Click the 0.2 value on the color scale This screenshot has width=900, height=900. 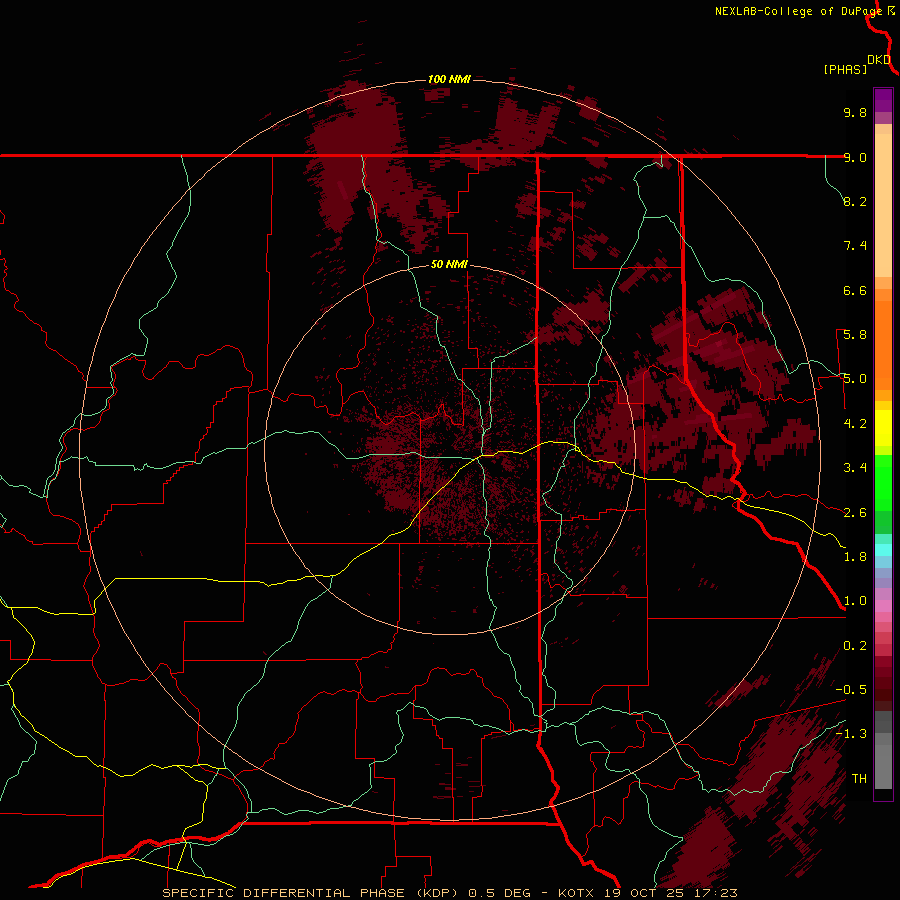click(855, 646)
